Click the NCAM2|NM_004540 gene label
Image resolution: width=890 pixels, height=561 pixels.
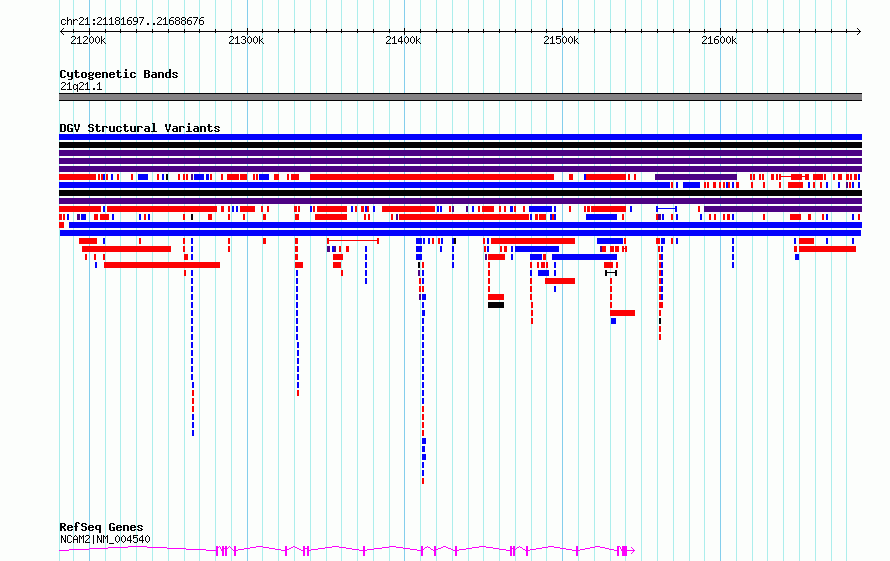[105, 539]
